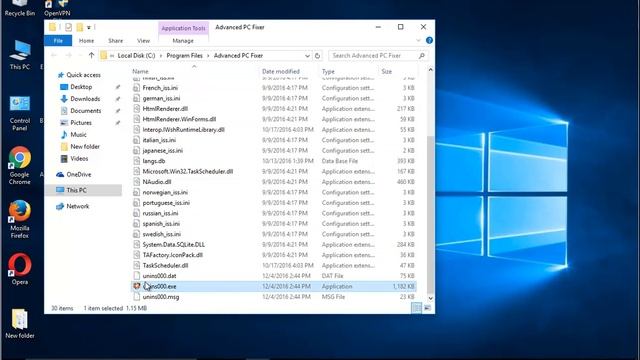Viewport: 640px width, 360px height.
Task: Click the Help question mark icon
Action: click(429, 40)
